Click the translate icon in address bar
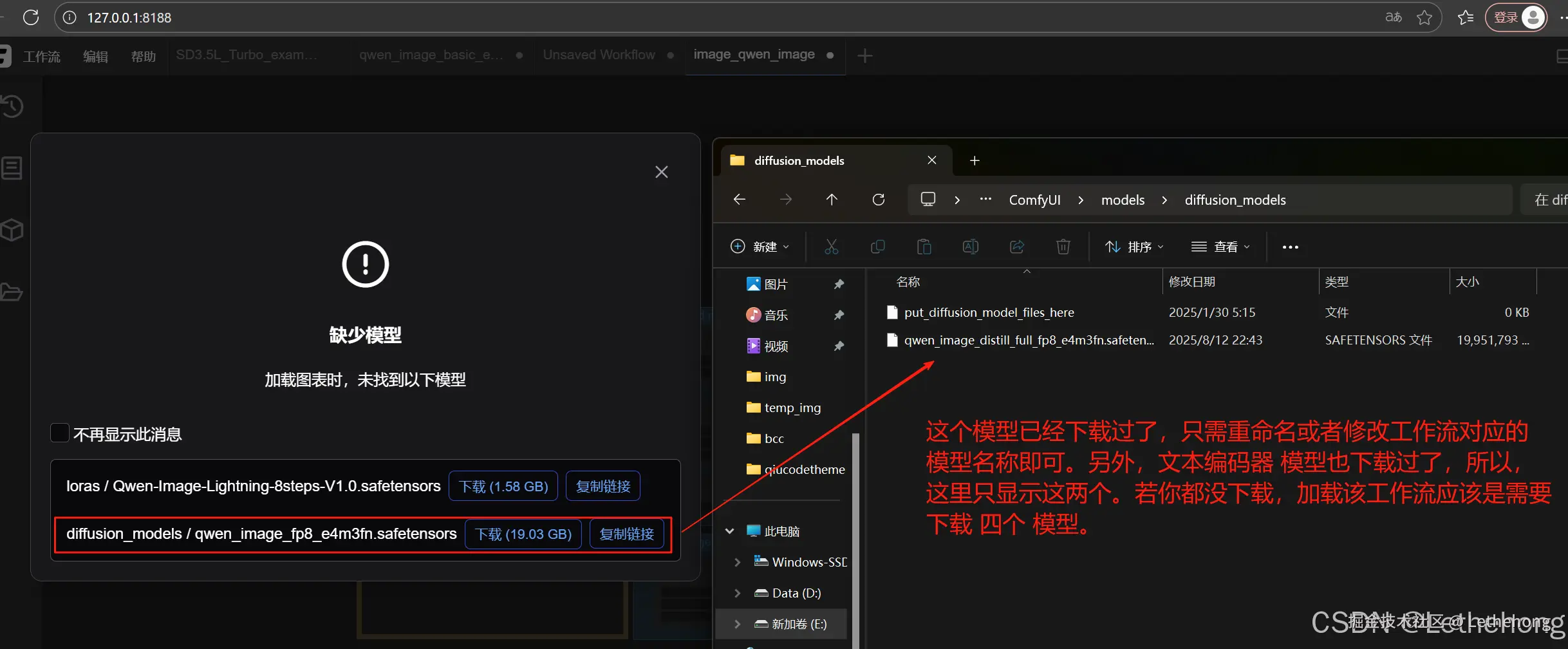The width and height of the screenshot is (1568, 649). point(1394,17)
